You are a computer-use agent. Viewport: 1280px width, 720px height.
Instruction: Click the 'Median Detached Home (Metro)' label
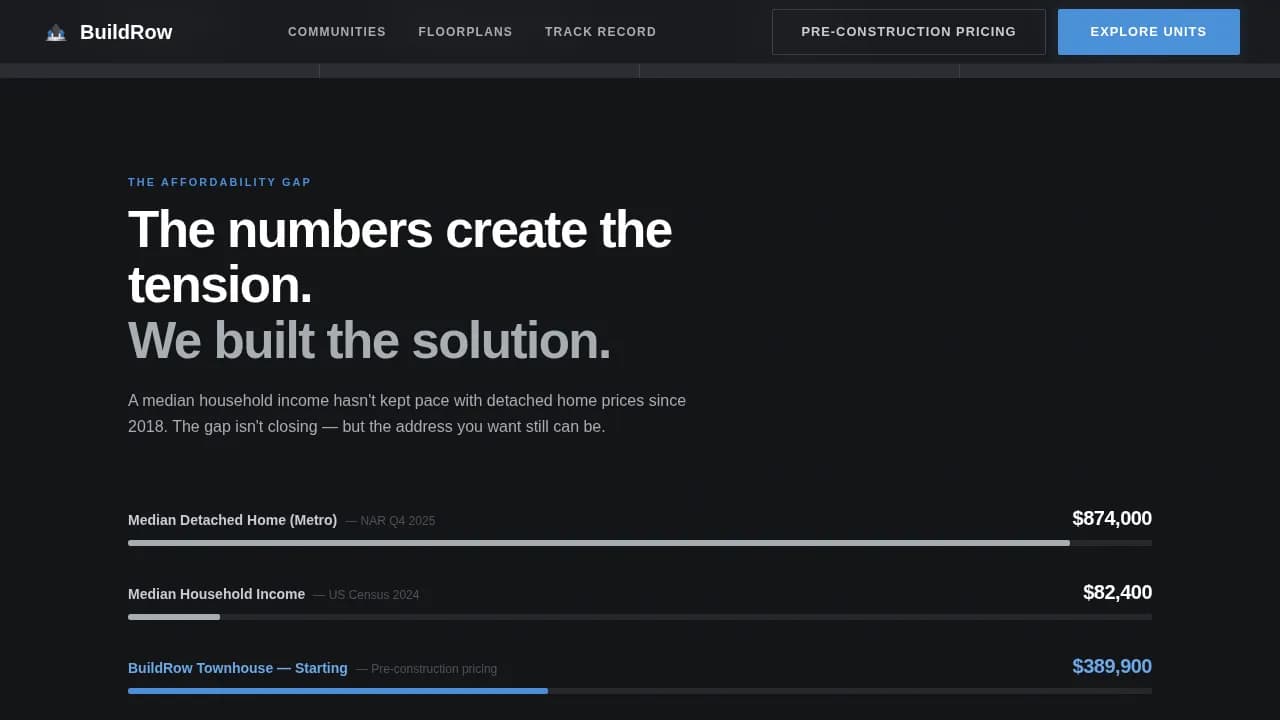[x=232, y=520]
